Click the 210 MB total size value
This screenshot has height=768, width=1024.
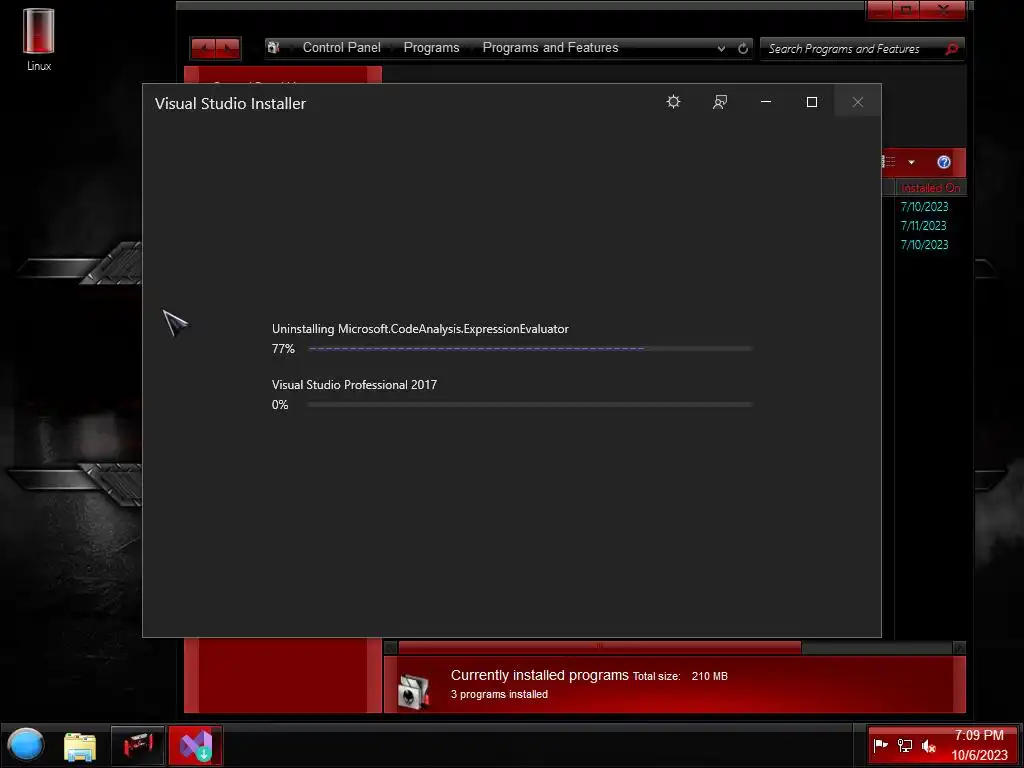(x=709, y=677)
